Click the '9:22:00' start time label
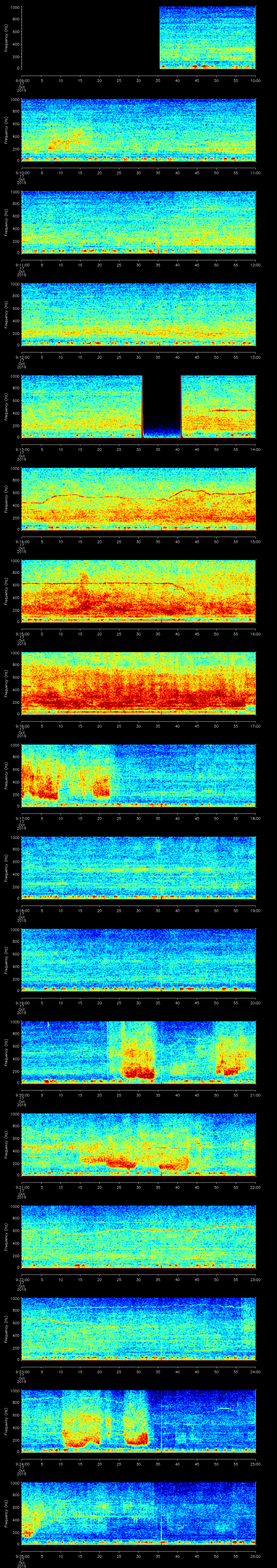 coord(22,1279)
